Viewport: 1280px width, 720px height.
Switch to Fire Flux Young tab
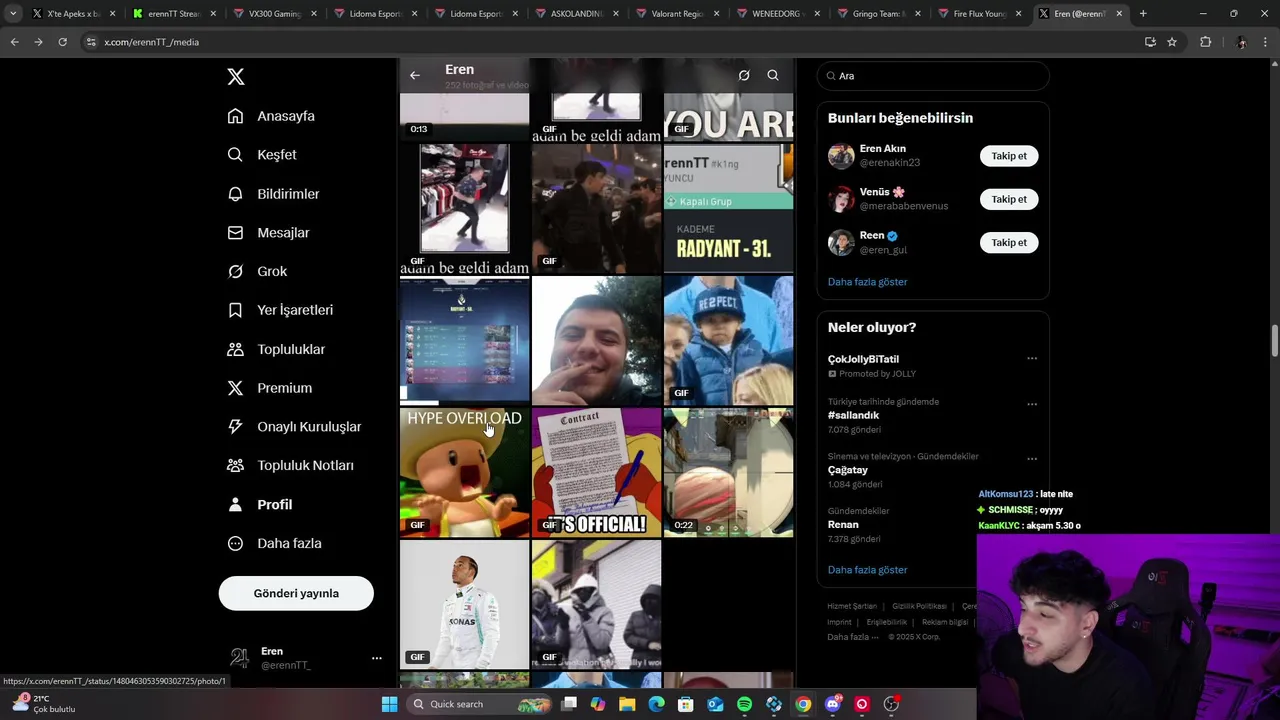[x=980, y=14]
